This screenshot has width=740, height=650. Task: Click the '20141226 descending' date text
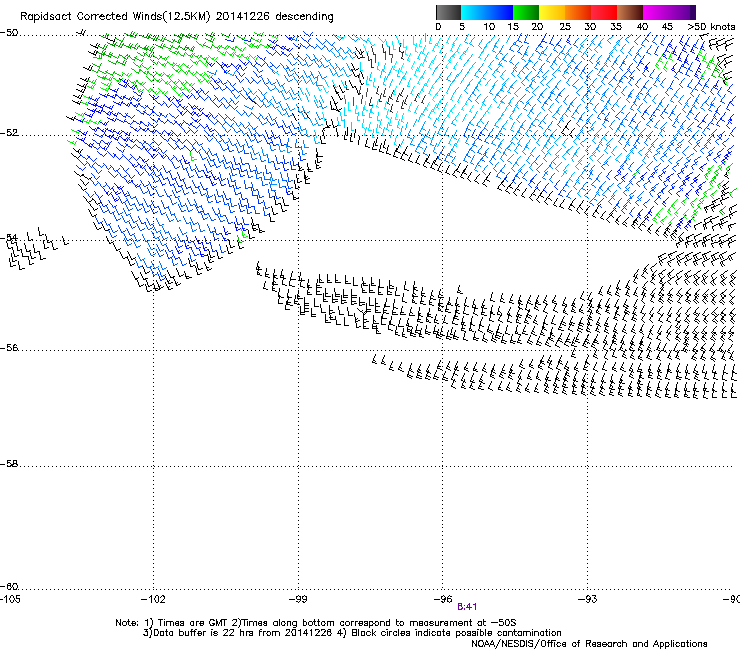[275, 17]
